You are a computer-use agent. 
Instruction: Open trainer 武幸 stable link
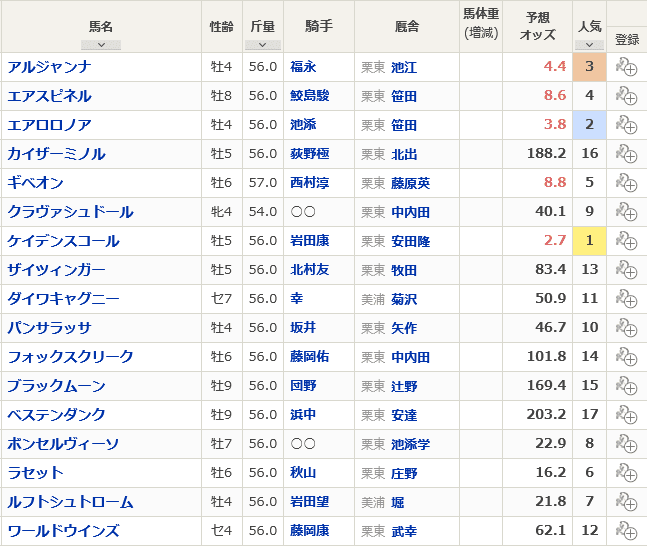(x=404, y=531)
